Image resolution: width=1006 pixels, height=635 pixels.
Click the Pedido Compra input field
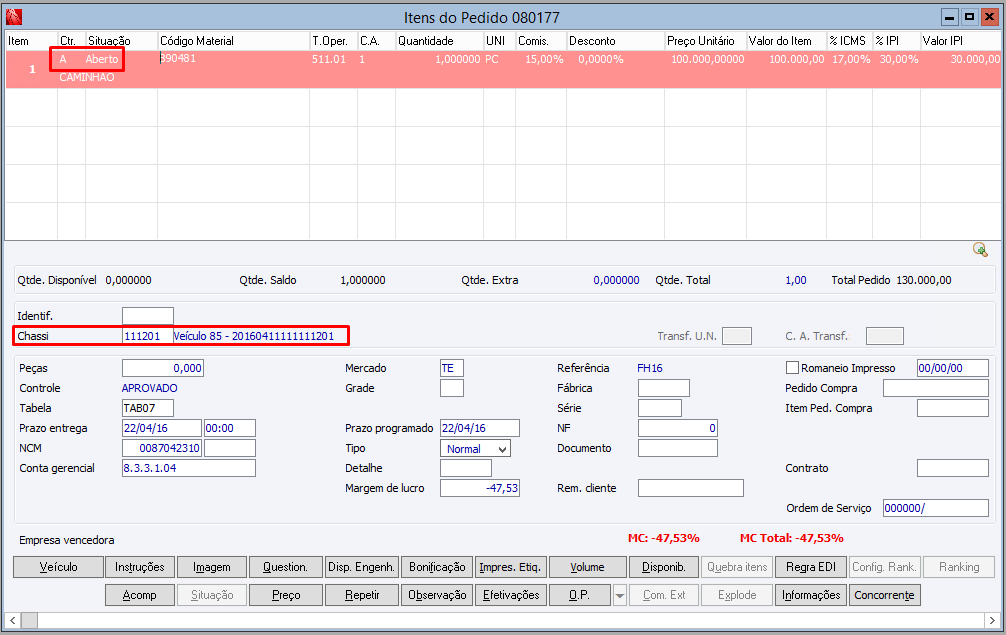point(936,388)
